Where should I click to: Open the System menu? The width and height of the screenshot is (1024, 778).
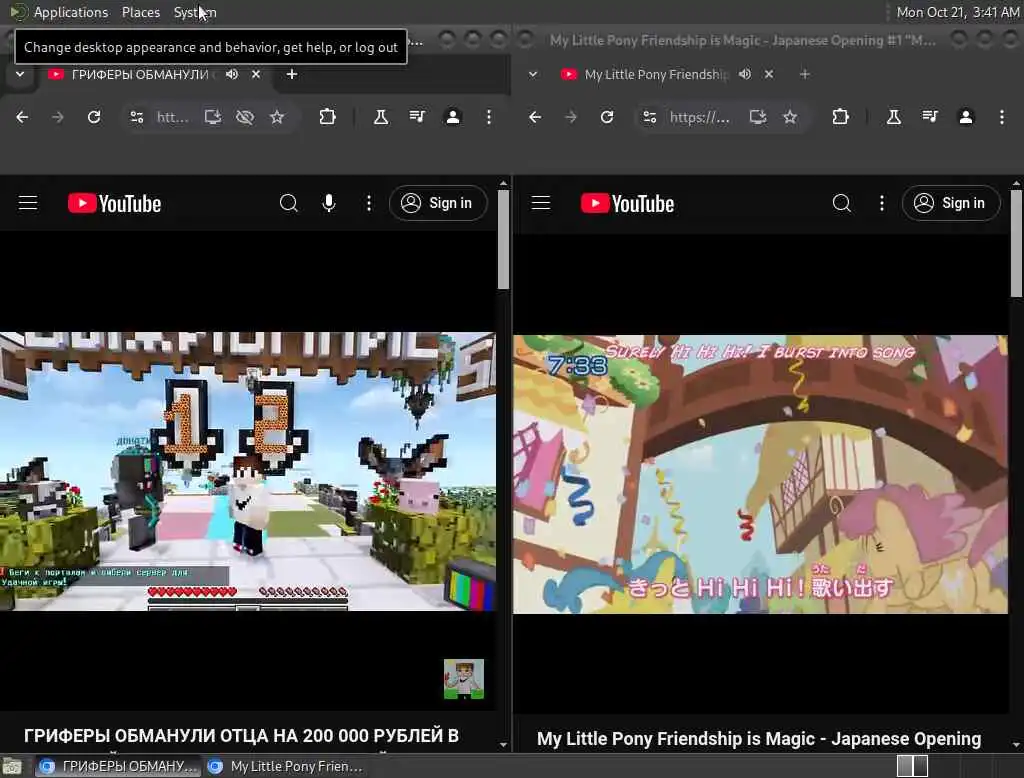point(195,12)
